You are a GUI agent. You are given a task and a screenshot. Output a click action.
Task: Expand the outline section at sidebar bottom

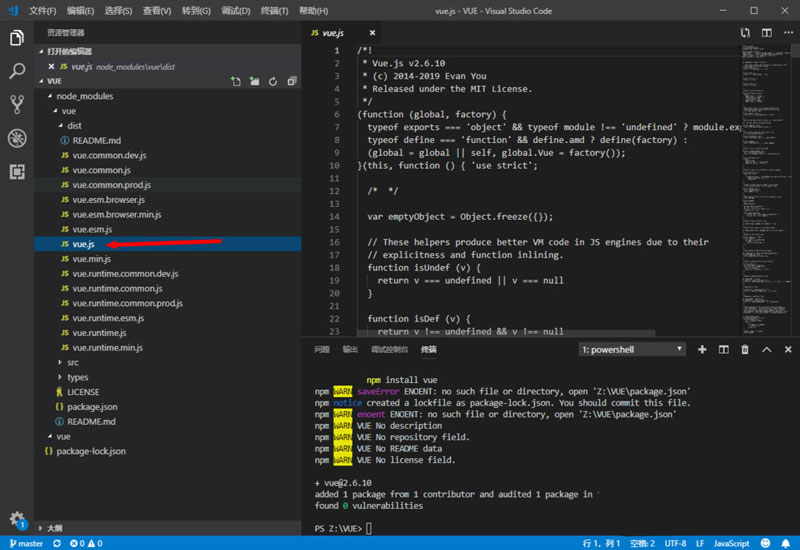coord(53,527)
